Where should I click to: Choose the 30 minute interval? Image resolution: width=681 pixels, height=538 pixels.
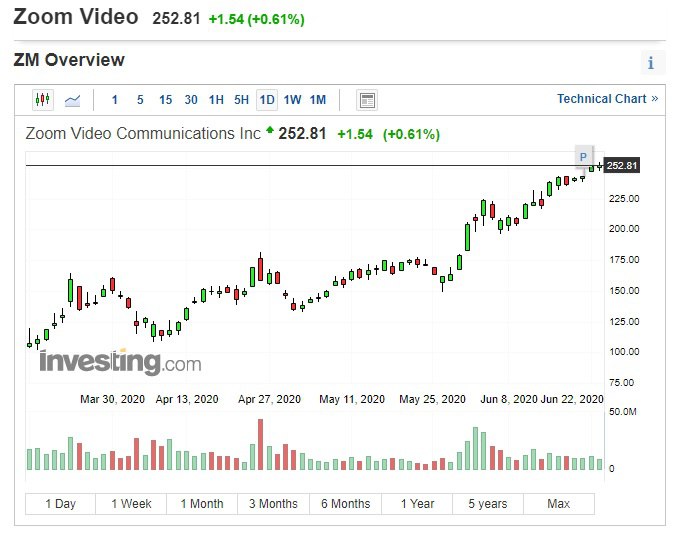191,100
